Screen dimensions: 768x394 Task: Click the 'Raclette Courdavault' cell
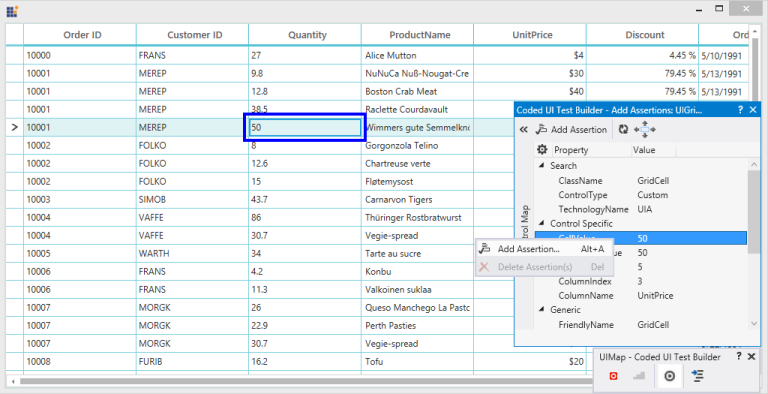pos(417,109)
